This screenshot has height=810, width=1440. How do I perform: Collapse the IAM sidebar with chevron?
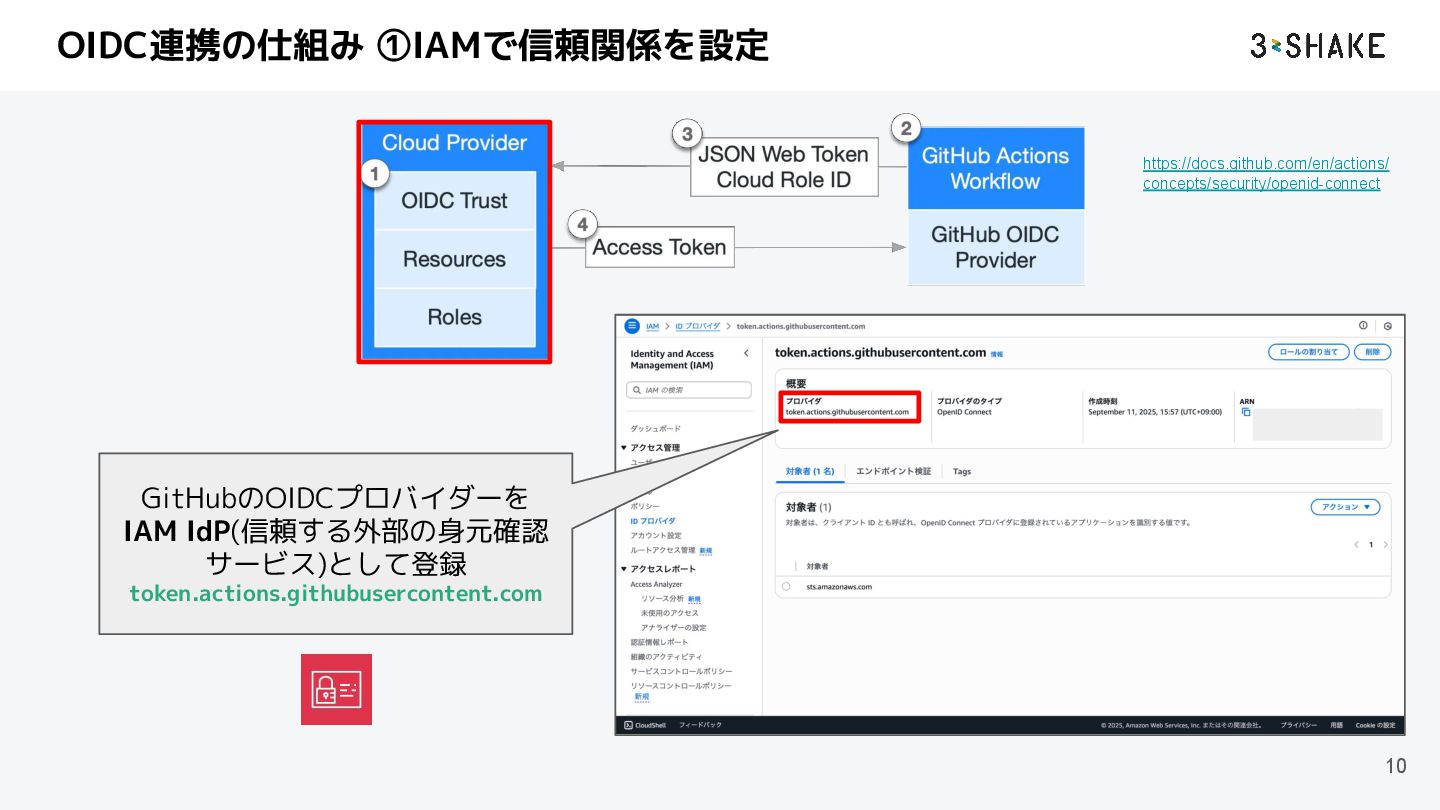(x=746, y=354)
